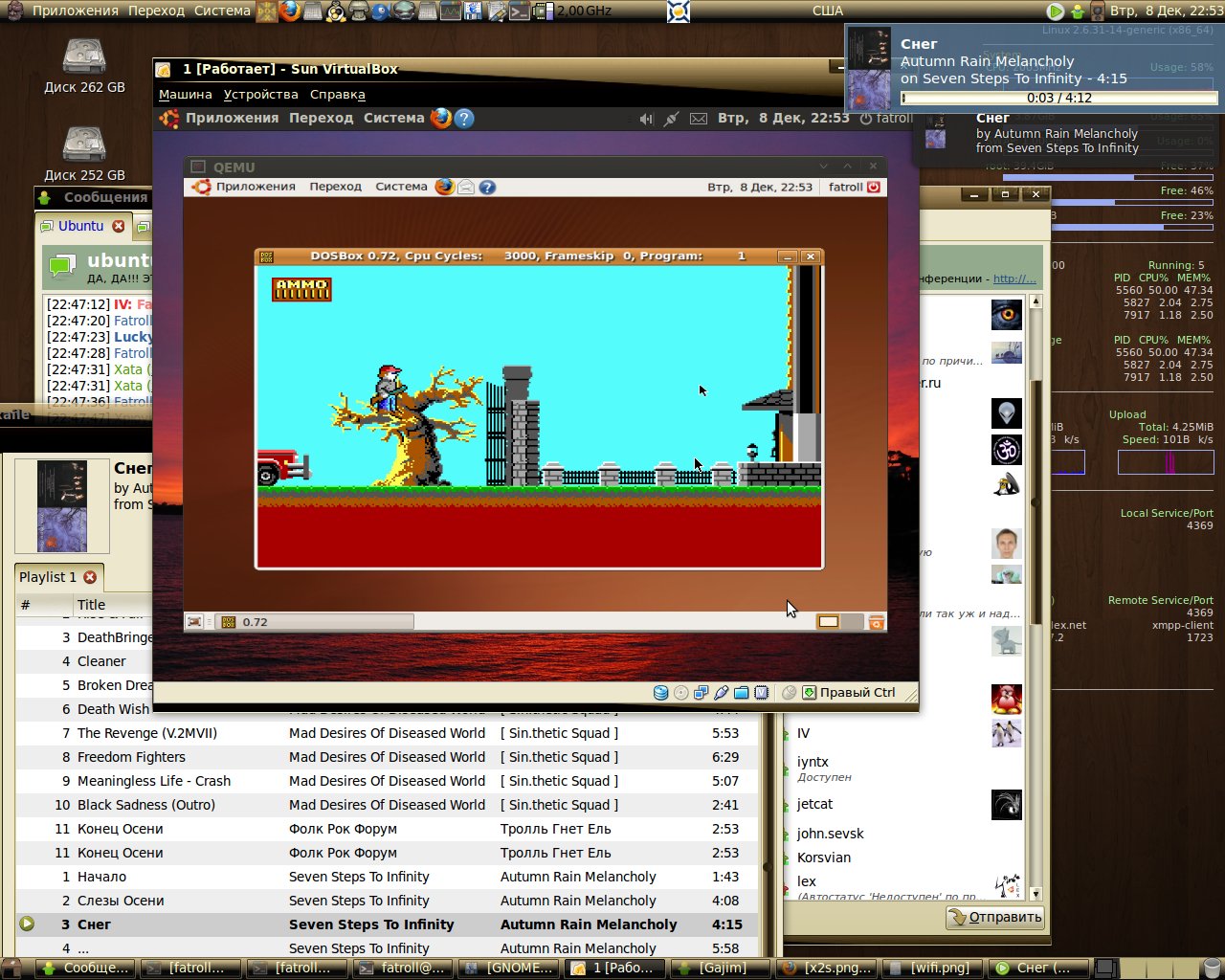Screen dimensions: 1225x980
Task: Click VirtualBox USB devices indicator
Action: point(721,693)
